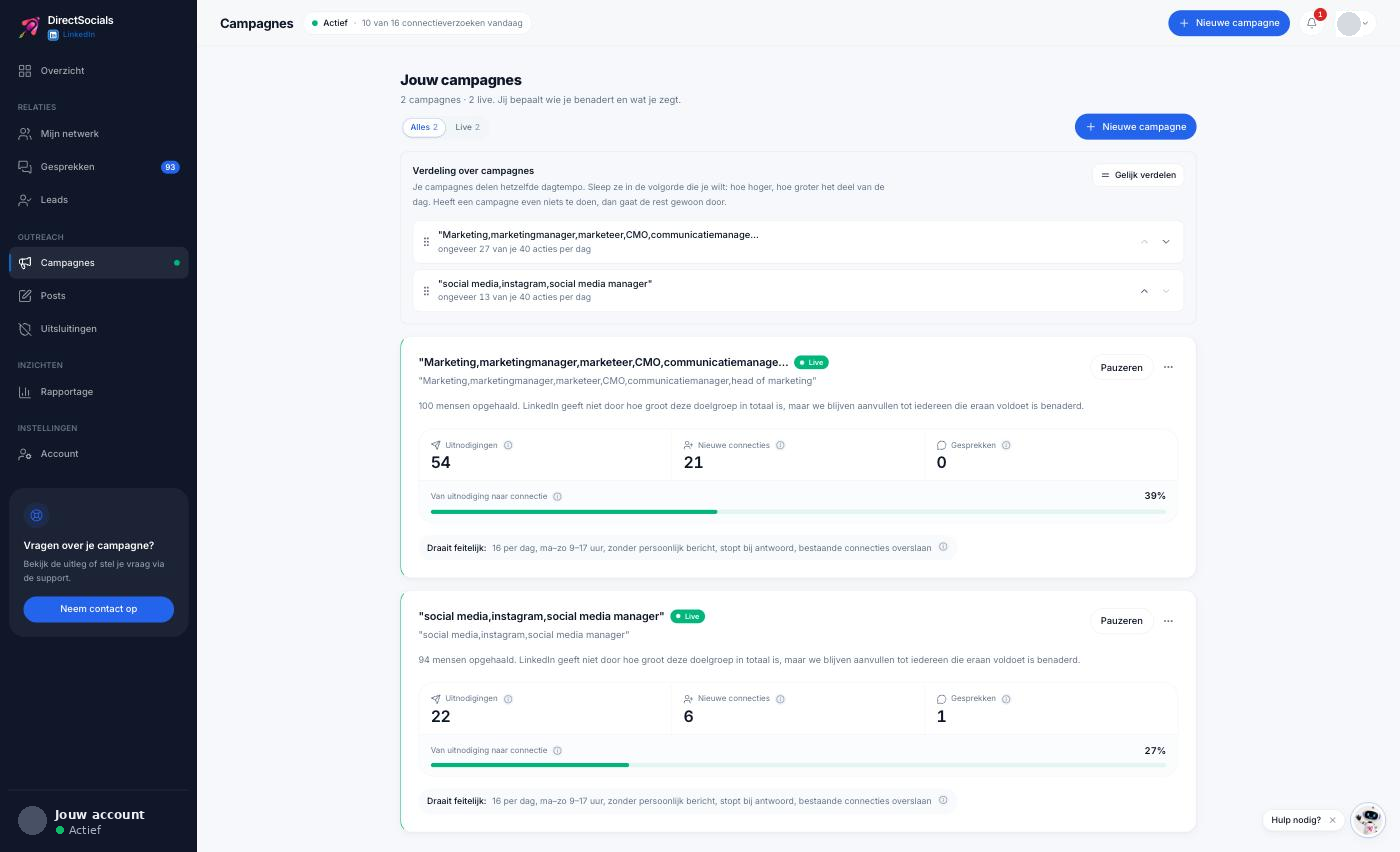Open the help chatbot robot icon
1400x852 pixels.
pos(1368,820)
